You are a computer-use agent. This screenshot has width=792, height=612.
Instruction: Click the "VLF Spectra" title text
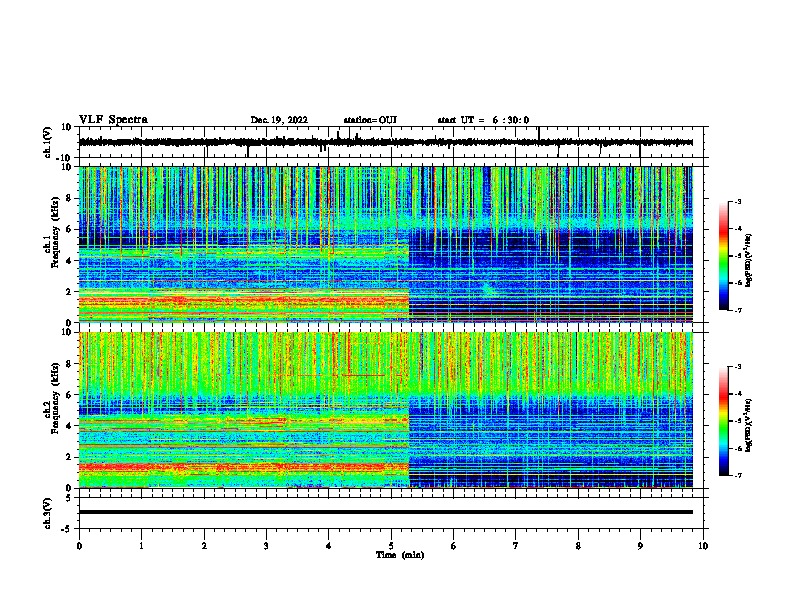click(x=113, y=120)
